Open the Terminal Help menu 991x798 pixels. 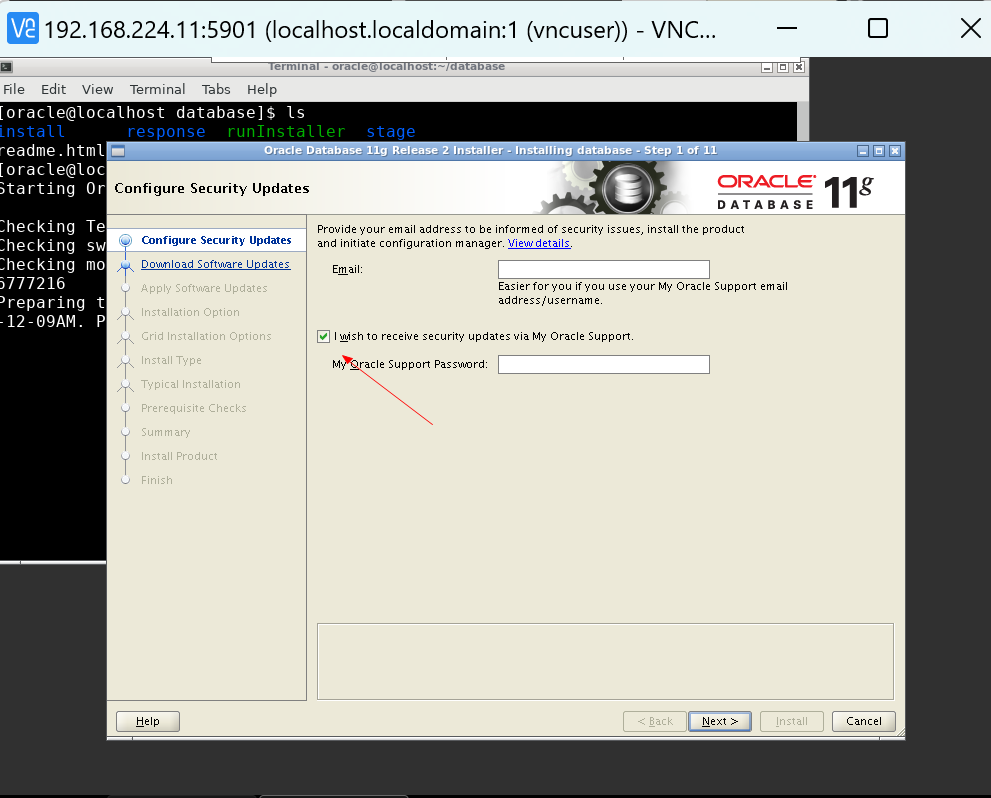point(262,89)
